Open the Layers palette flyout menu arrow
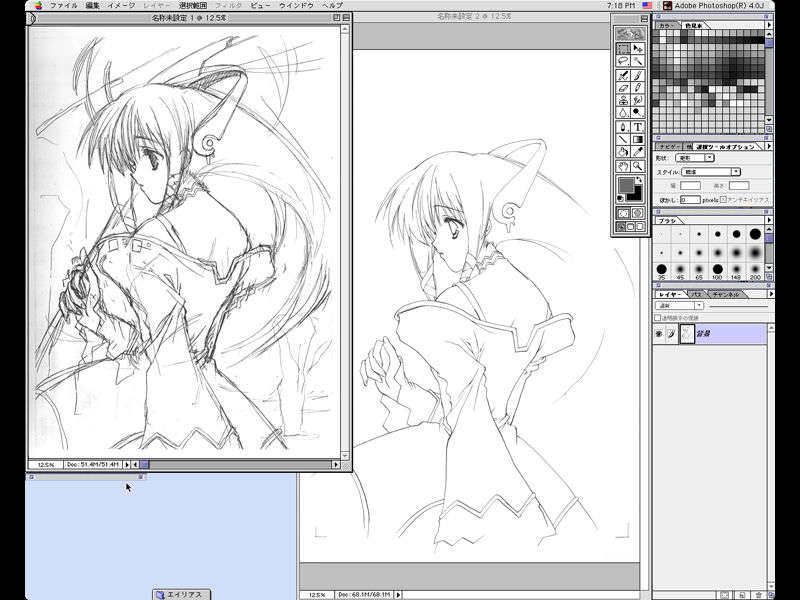Image resolution: width=800 pixels, height=600 pixels. (x=770, y=294)
